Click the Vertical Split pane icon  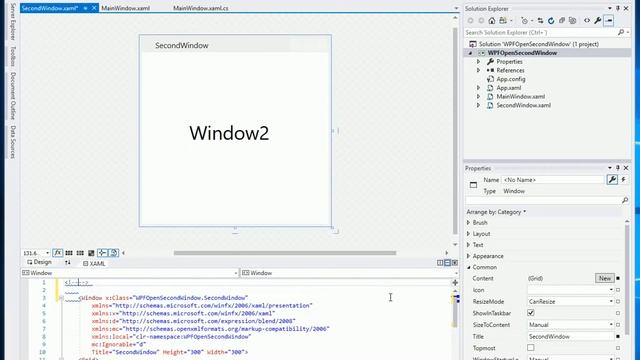coord(440,263)
